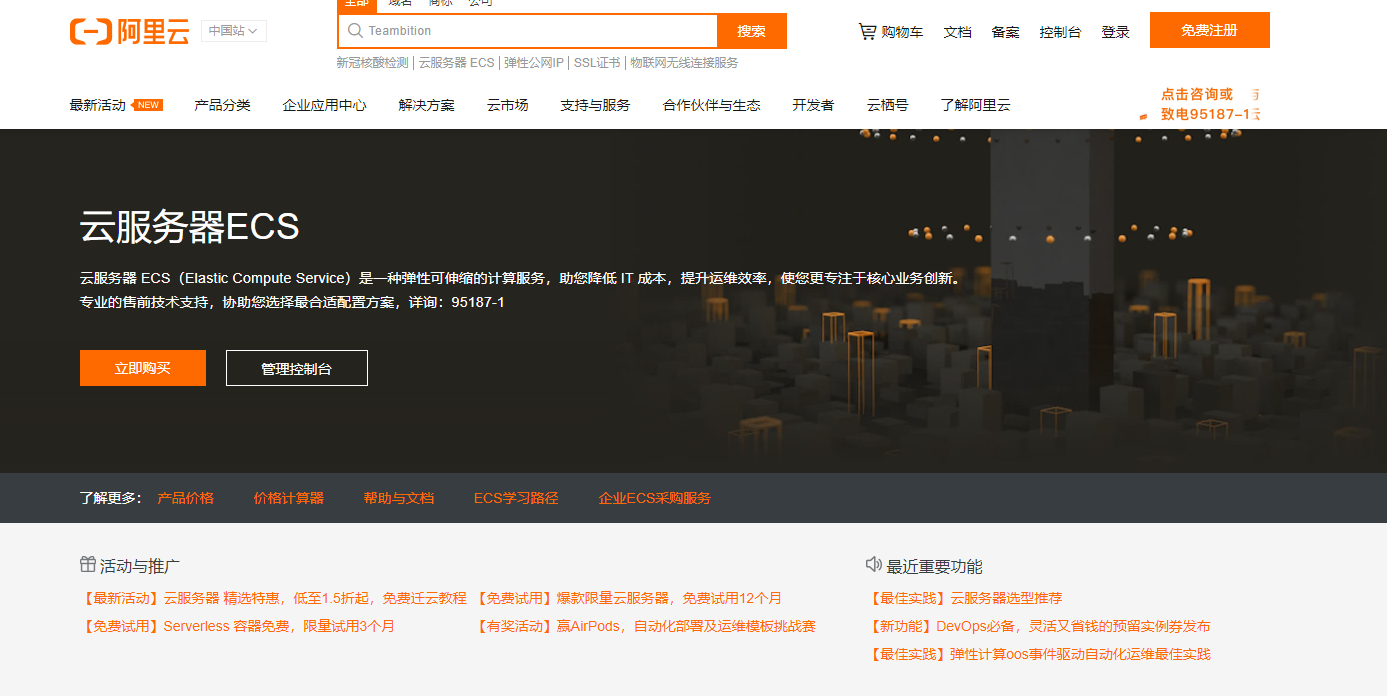Click the 最近重要功能 section heading

point(935,566)
